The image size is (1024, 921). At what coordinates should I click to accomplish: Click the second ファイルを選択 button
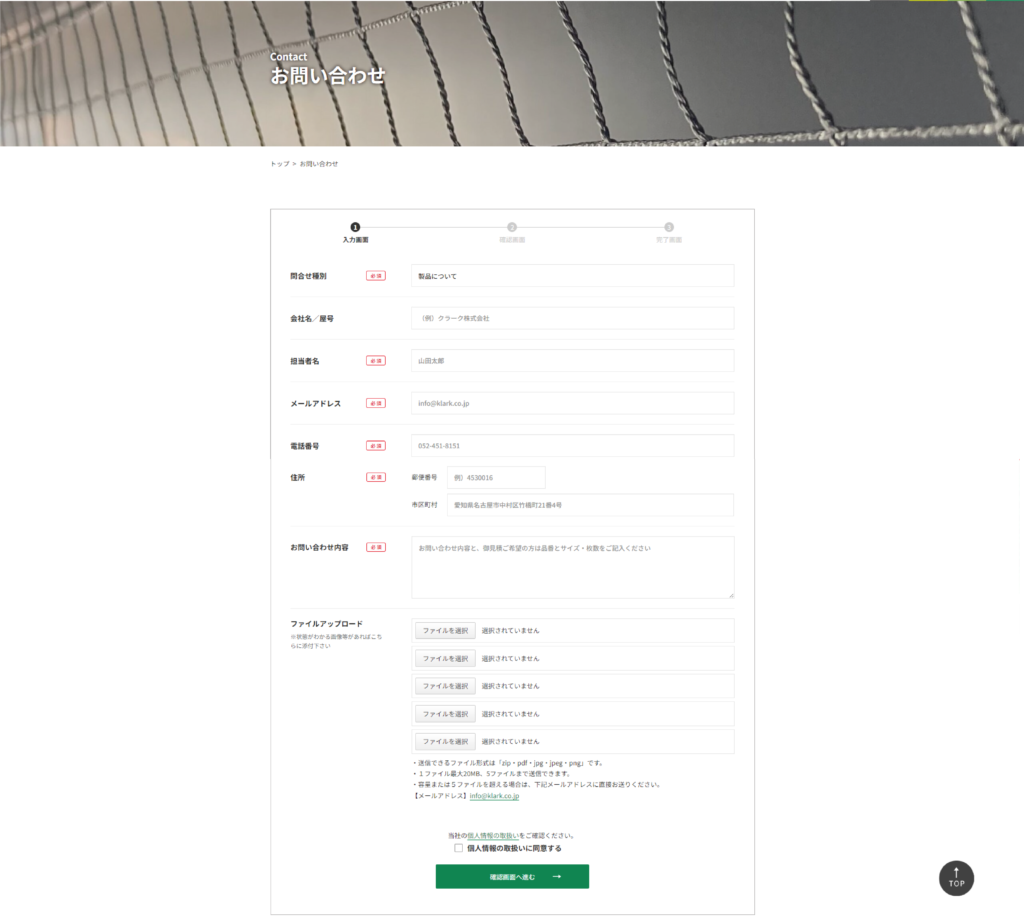coord(445,658)
